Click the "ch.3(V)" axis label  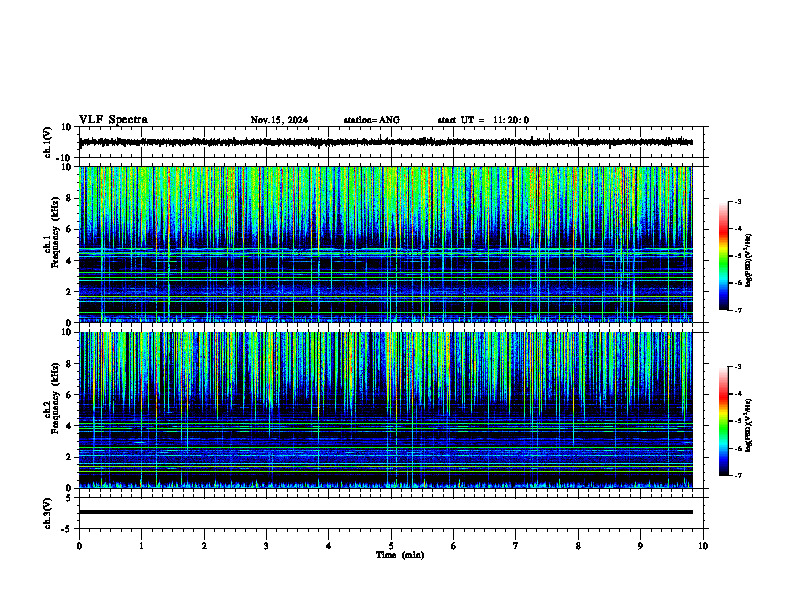48,513
